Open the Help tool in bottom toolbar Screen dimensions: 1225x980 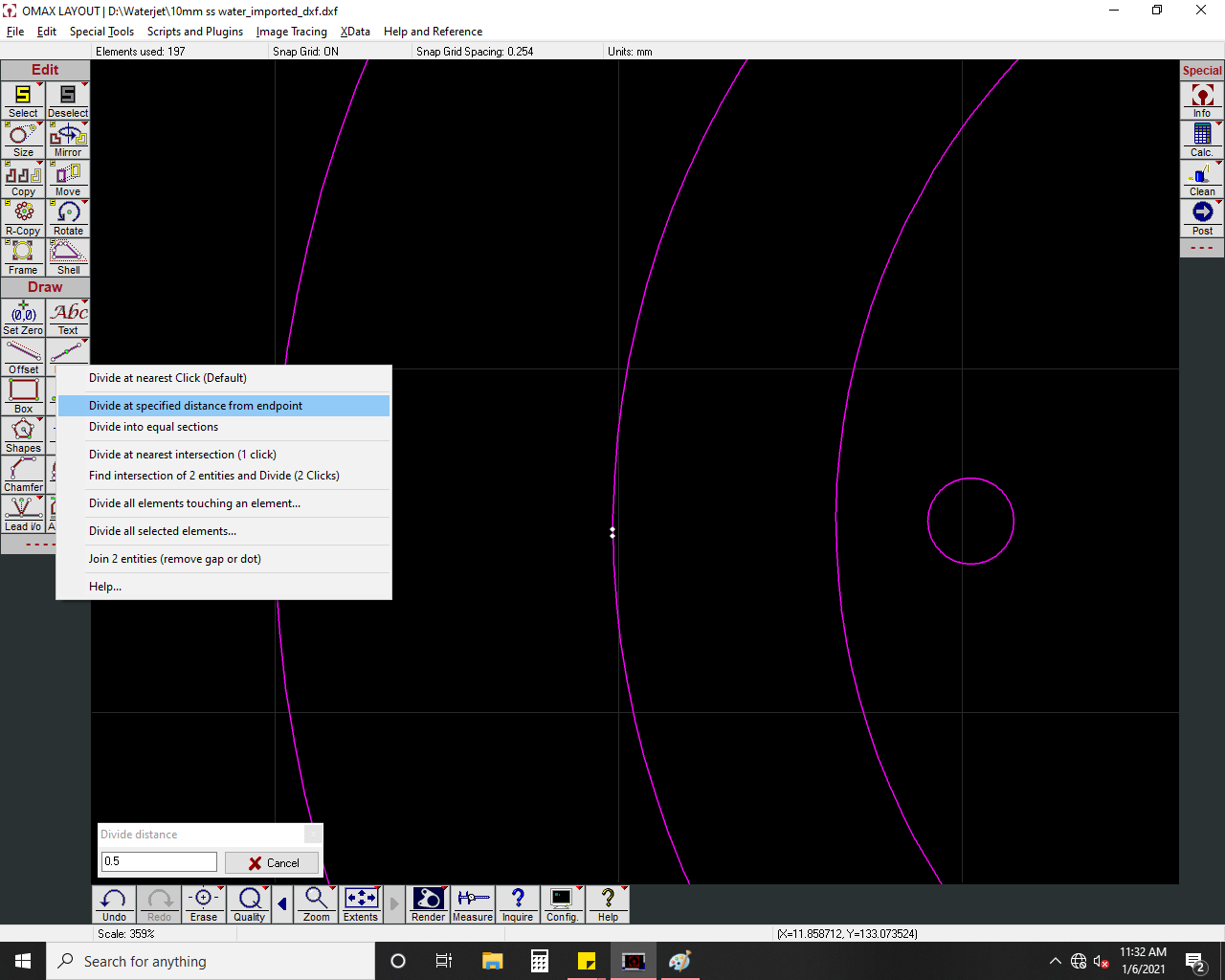(x=608, y=904)
